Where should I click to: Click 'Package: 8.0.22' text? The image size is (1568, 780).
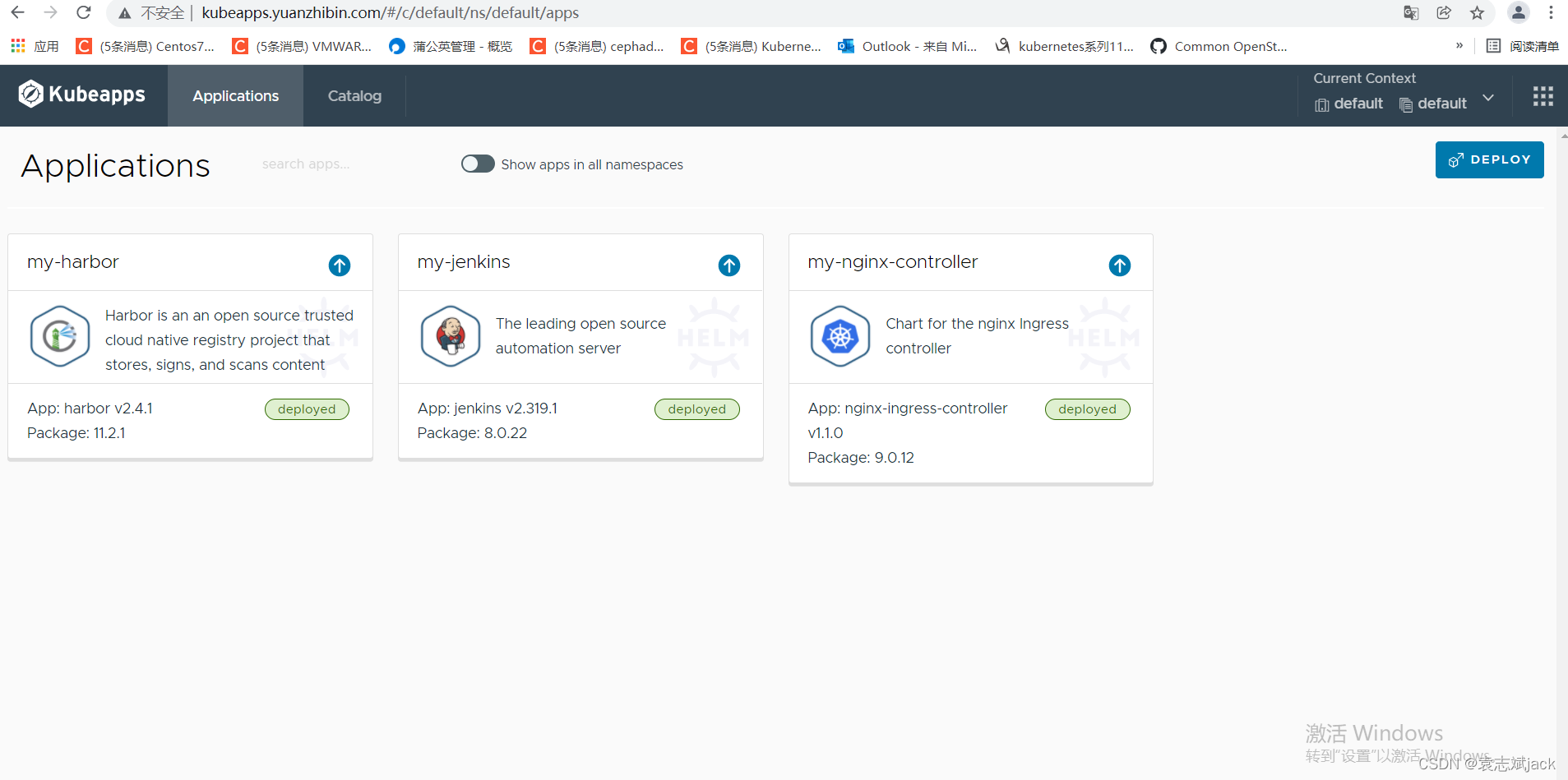[472, 433]
